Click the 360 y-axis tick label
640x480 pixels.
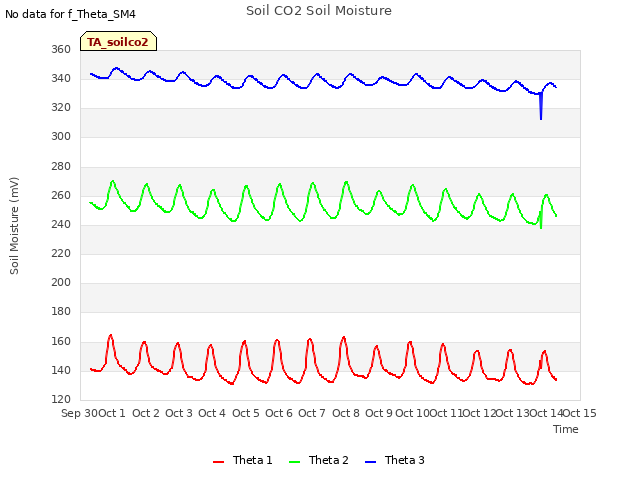61,49
